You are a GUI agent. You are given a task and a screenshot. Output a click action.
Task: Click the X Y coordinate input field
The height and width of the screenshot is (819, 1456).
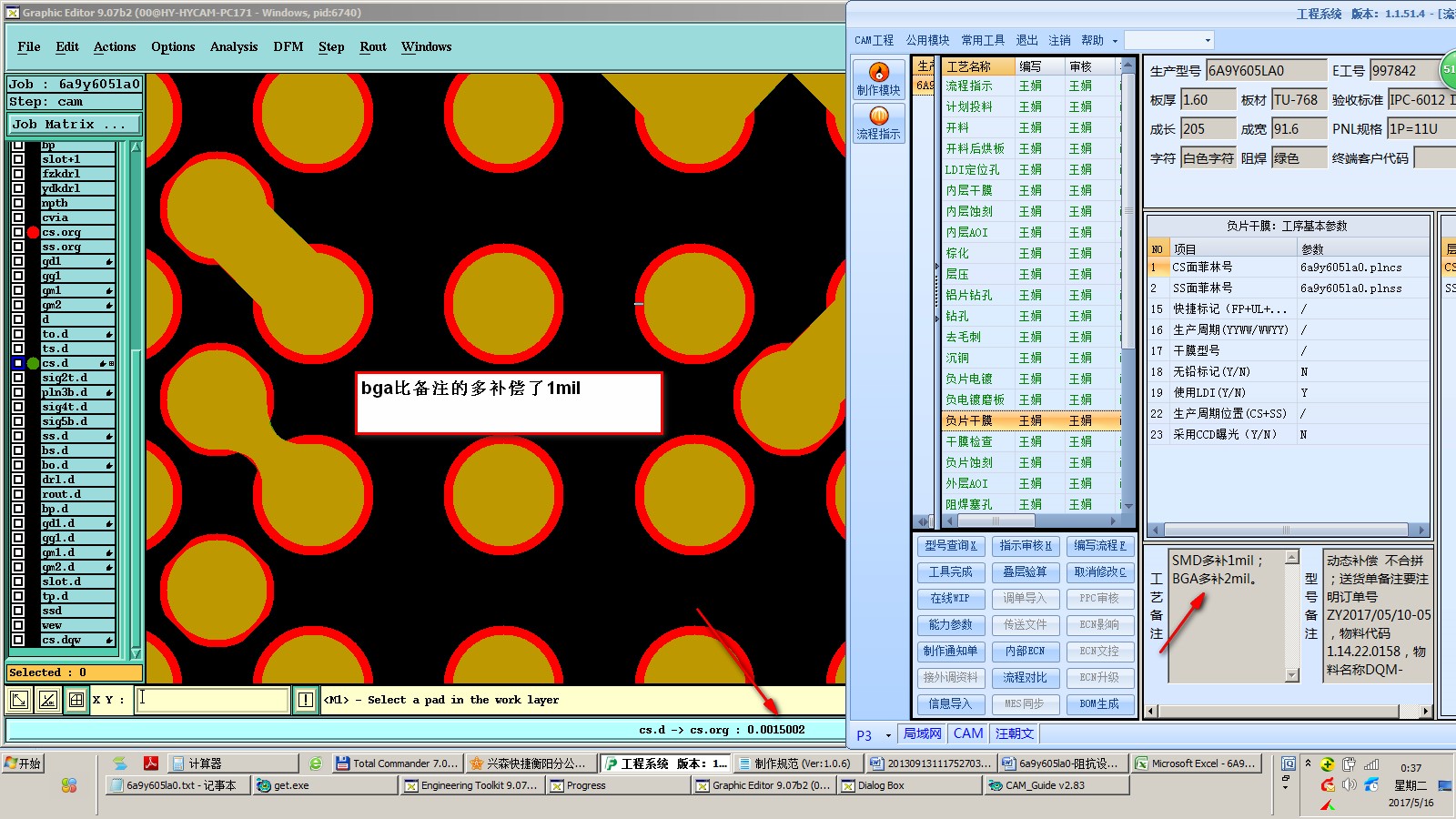pos(212,699)
